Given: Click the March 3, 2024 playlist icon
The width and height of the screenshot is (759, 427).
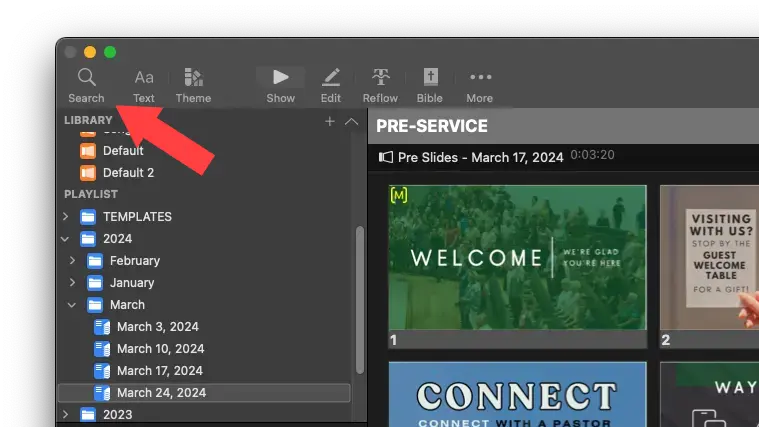Looking at the screenshot, I should click(102, 327).
